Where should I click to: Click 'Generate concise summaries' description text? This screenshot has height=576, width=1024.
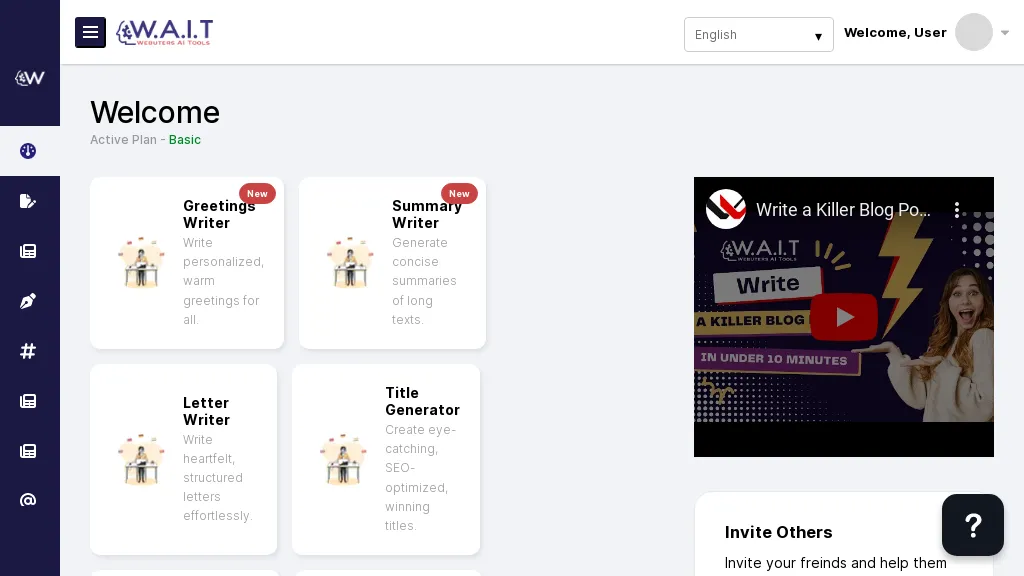(424, 281)
